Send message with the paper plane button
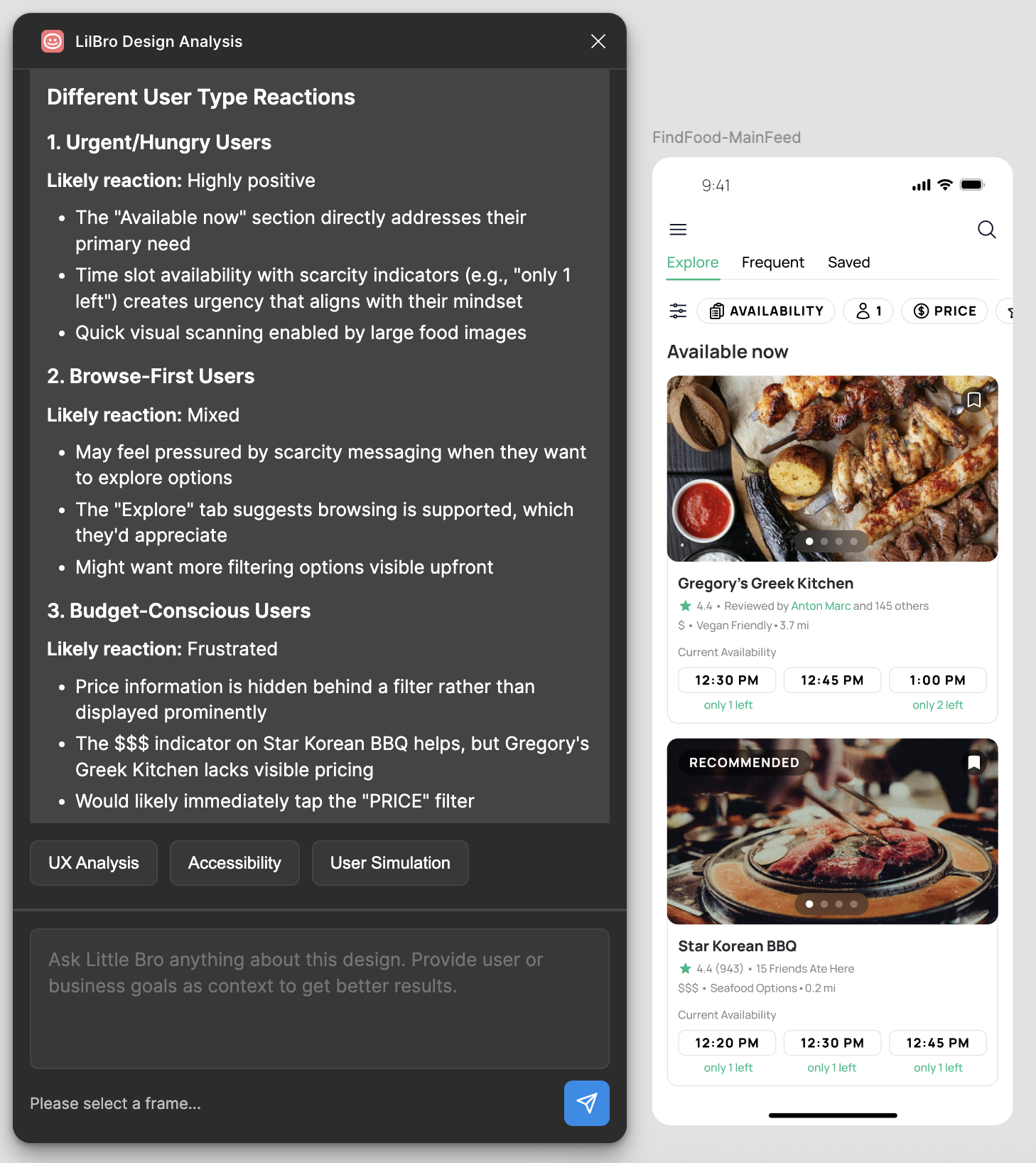1036x1163 pixels. (586, 1103)
